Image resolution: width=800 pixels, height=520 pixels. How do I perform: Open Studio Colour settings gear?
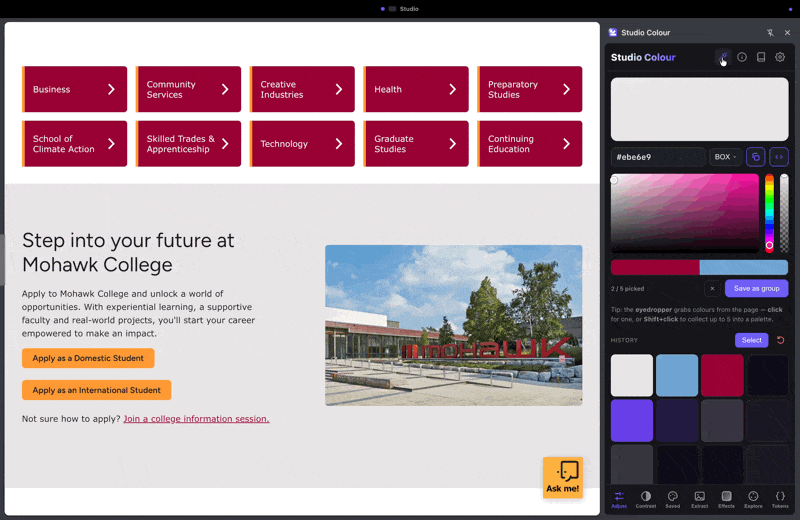click(780, 57)
